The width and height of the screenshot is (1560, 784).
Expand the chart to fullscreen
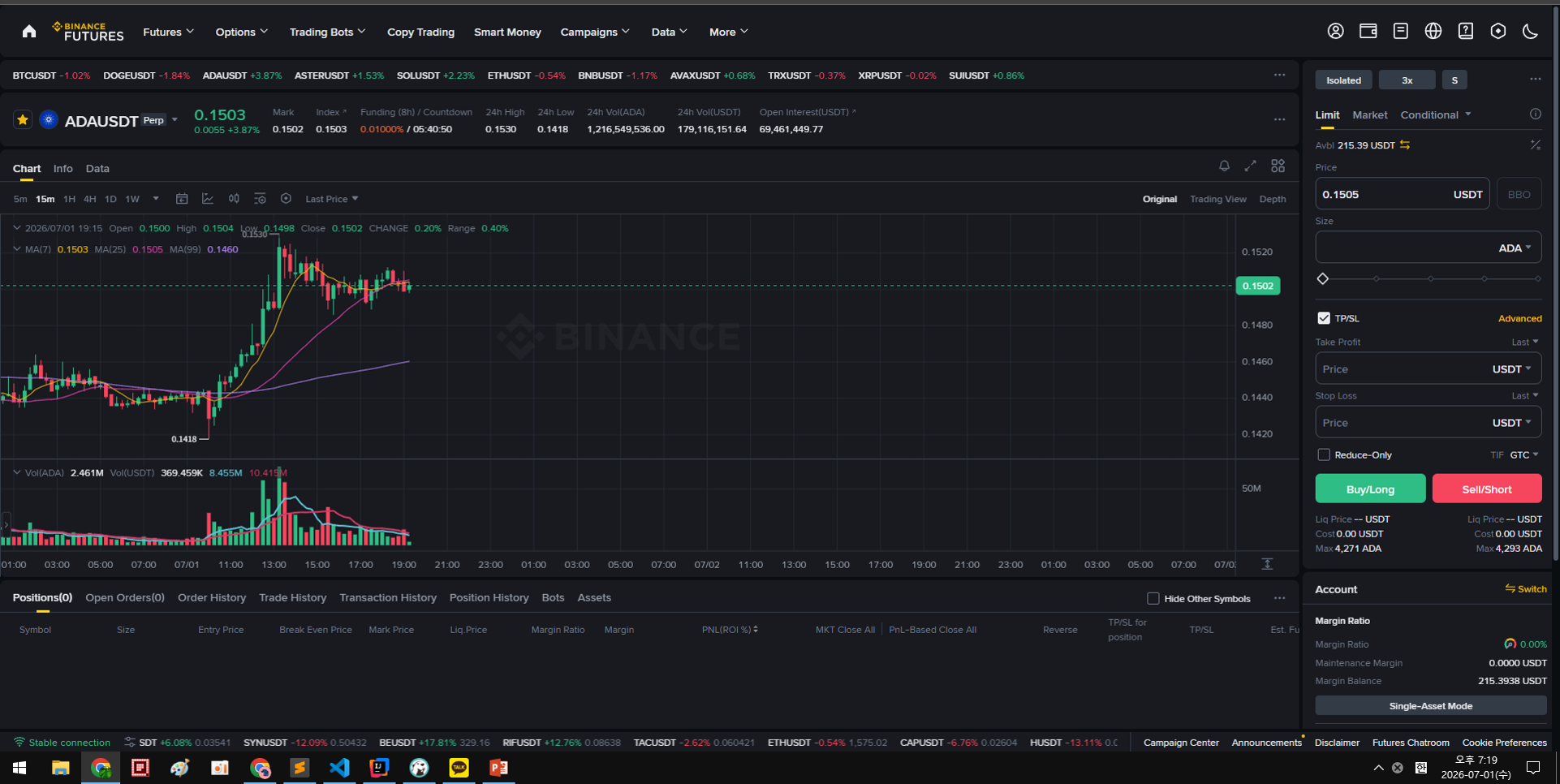(x=1250, y=166)
